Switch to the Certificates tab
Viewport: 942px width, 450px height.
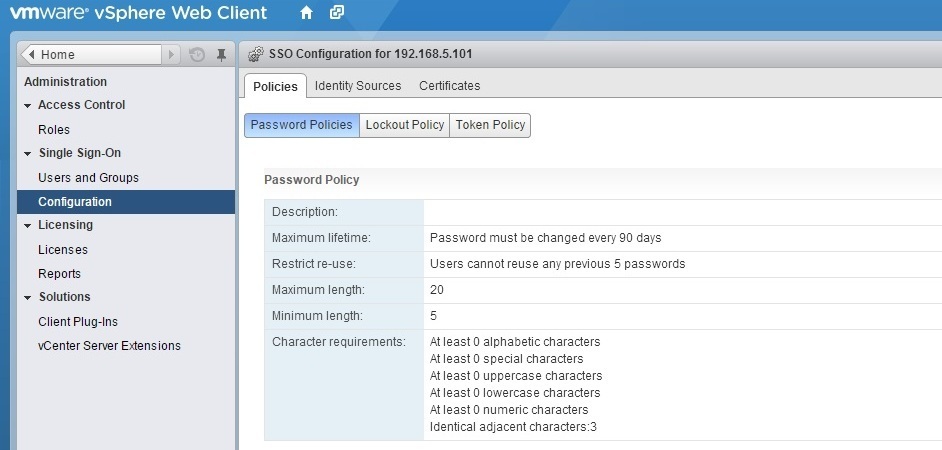449,86
